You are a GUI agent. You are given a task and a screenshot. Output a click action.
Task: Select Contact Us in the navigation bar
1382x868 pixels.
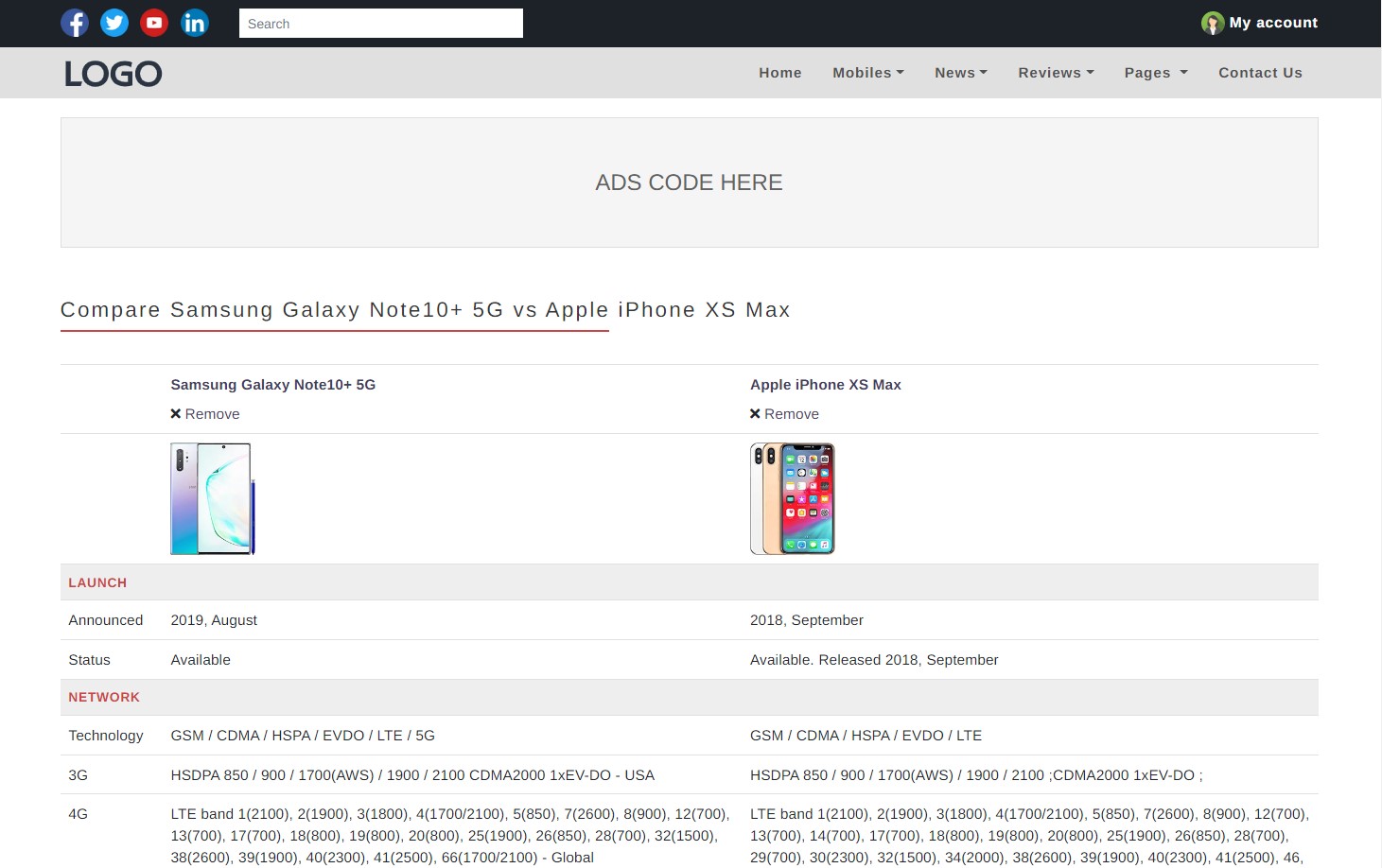click(x=1260, y=73)
